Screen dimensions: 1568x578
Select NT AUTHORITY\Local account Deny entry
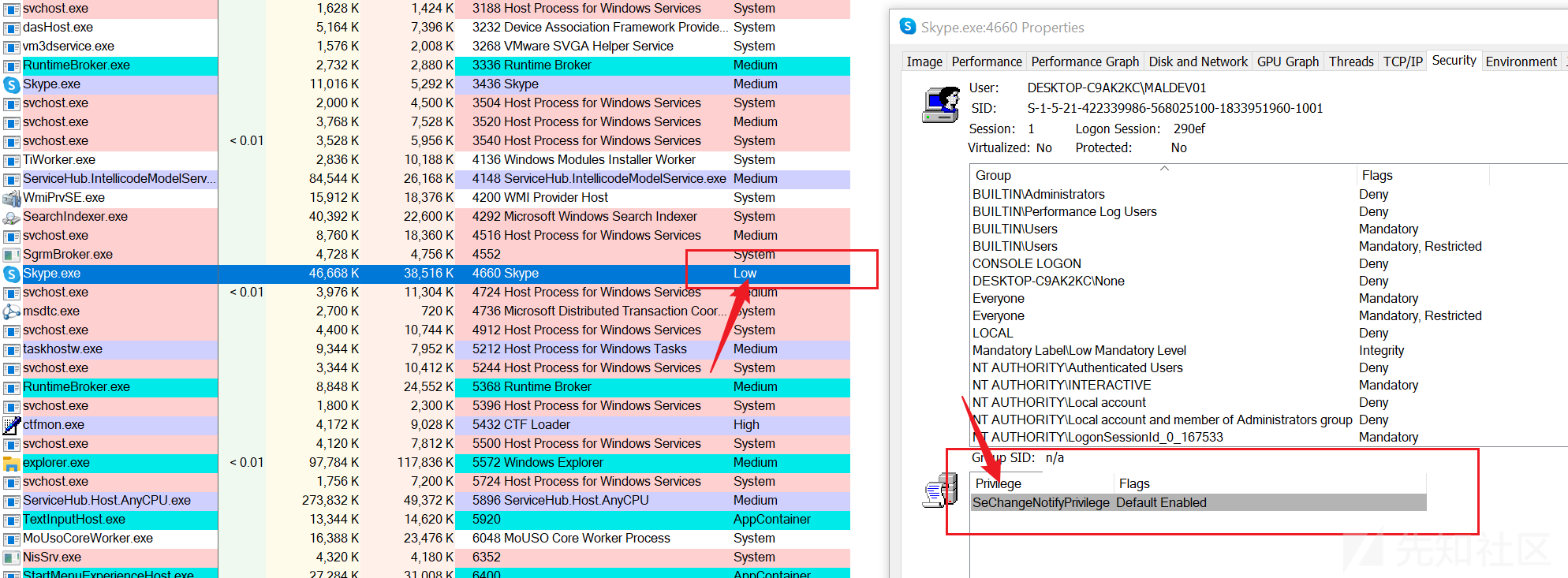1058,402
